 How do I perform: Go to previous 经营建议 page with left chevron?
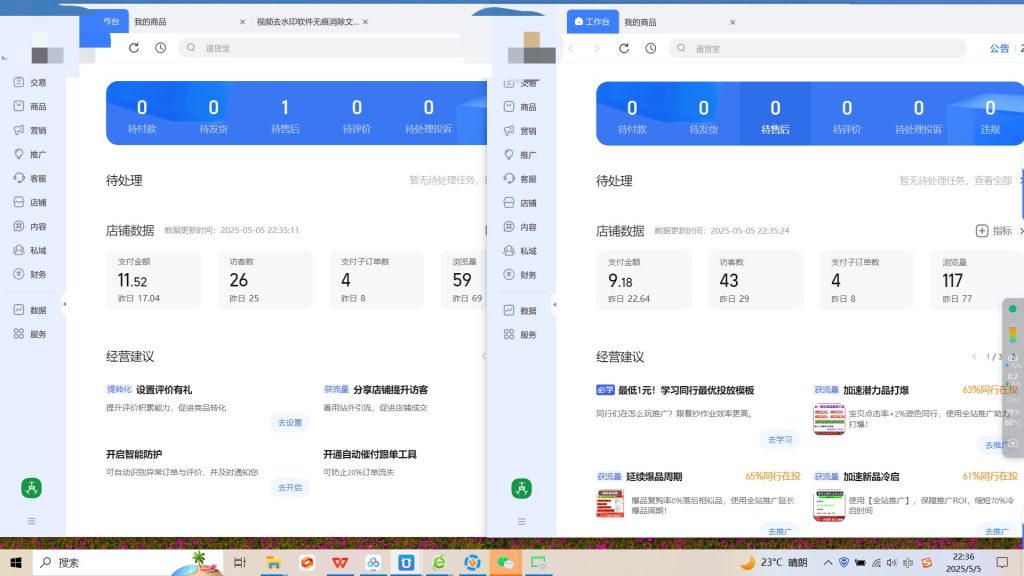coord(973,356)
